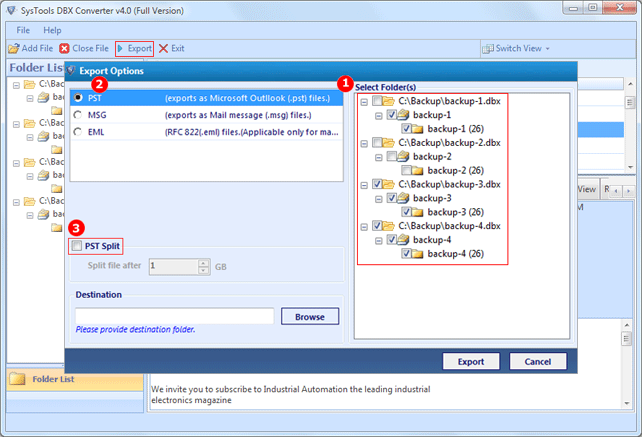Collapse the C:\Backup\backup-3.dbx tree node
642x437 pixels.
(x=364, y=186)
